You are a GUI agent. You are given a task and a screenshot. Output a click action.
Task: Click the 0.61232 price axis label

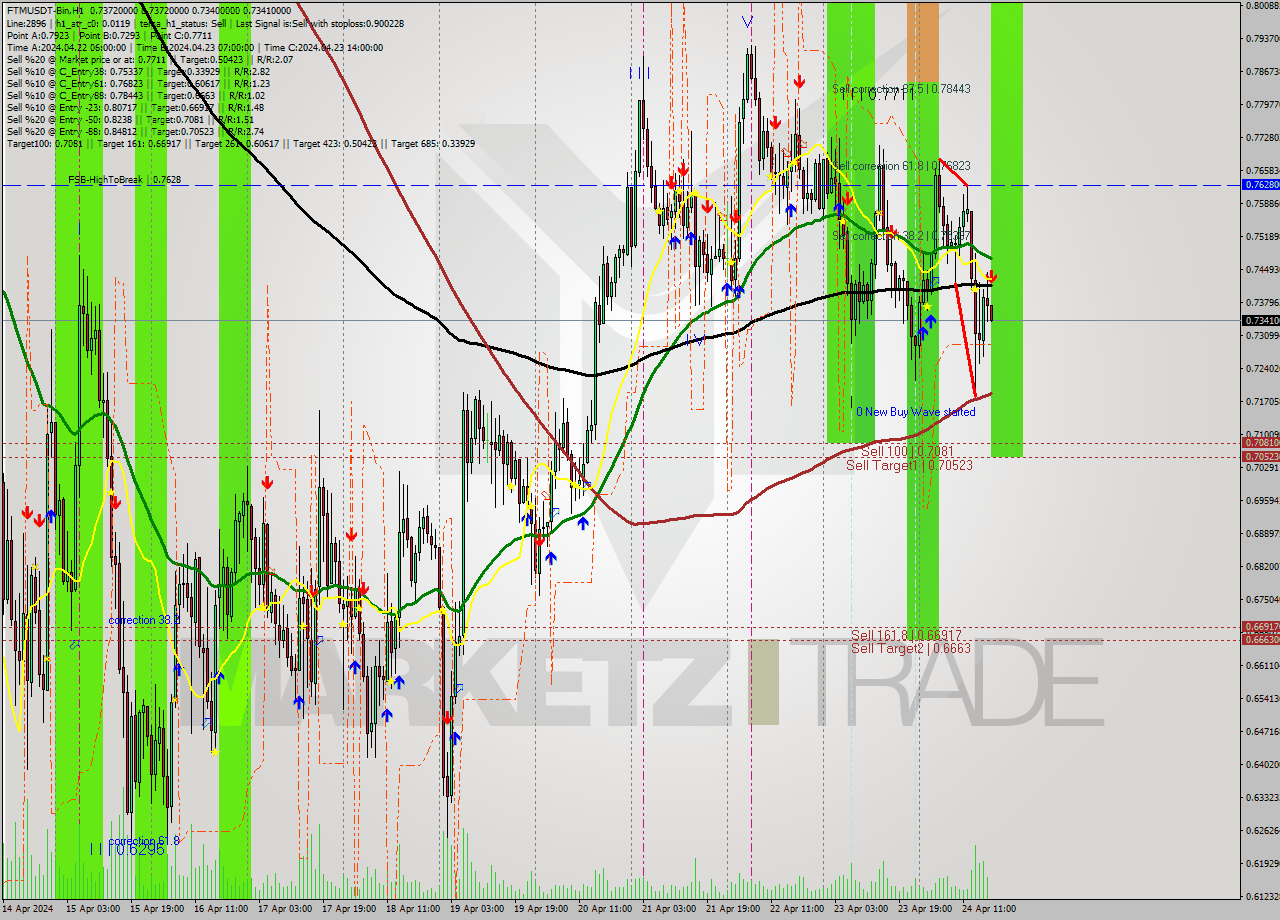tap(1261, 897)
